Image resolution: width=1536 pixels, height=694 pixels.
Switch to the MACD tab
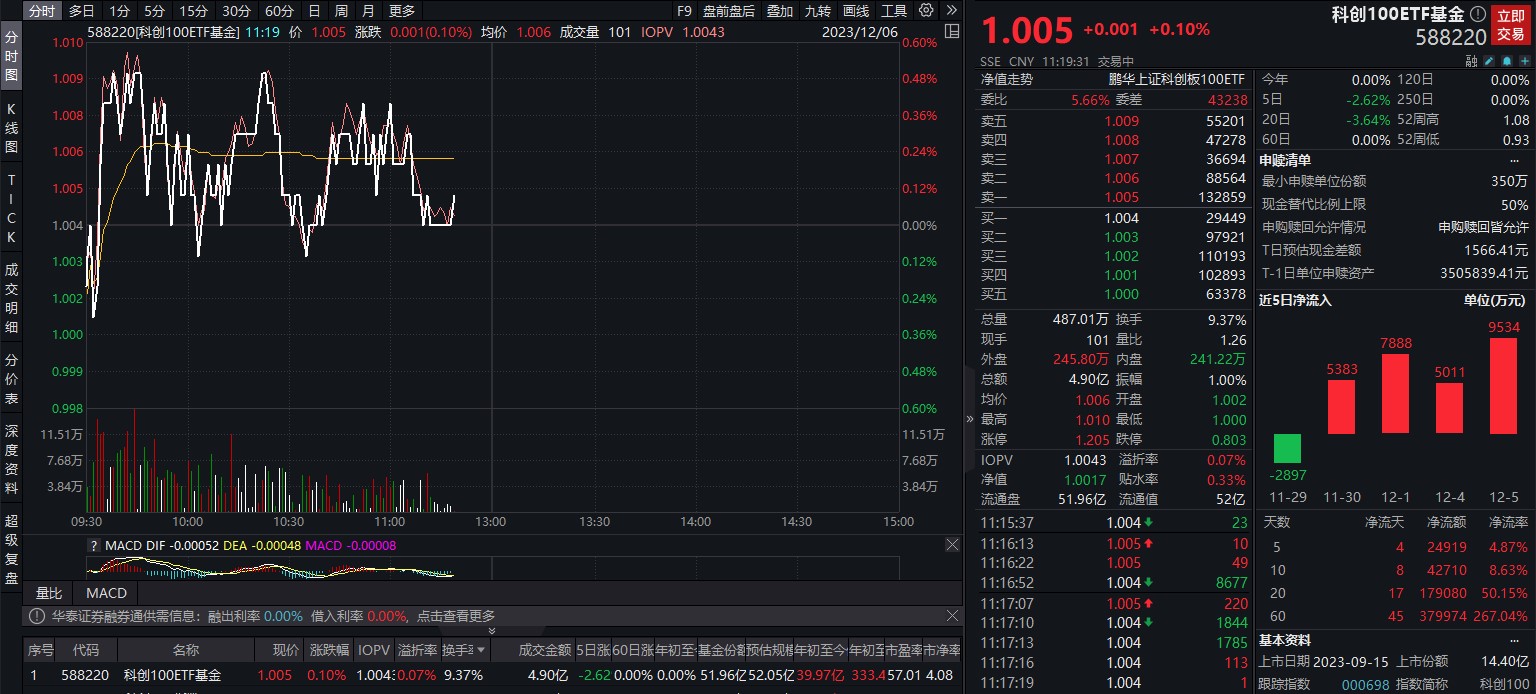click(x=105, y=593)
